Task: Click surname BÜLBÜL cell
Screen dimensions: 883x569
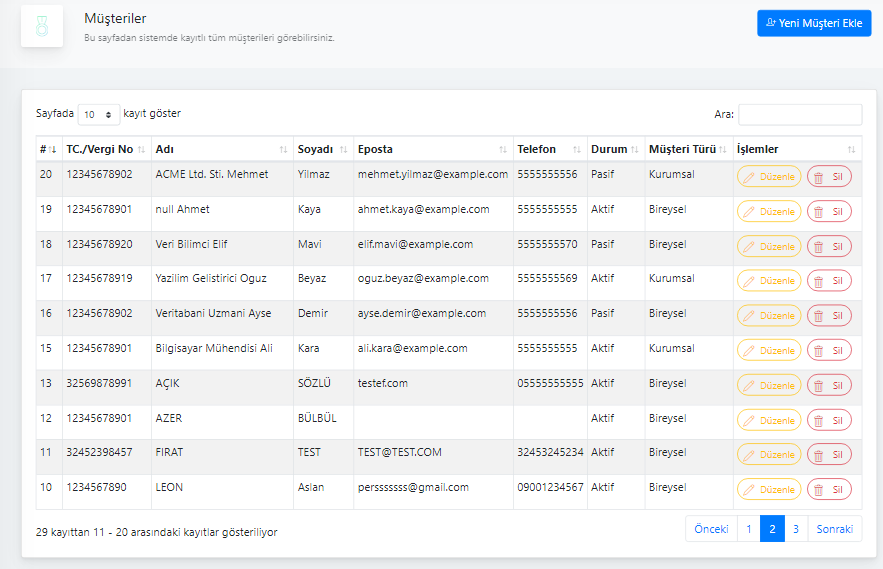Action: tap(317, 418)
